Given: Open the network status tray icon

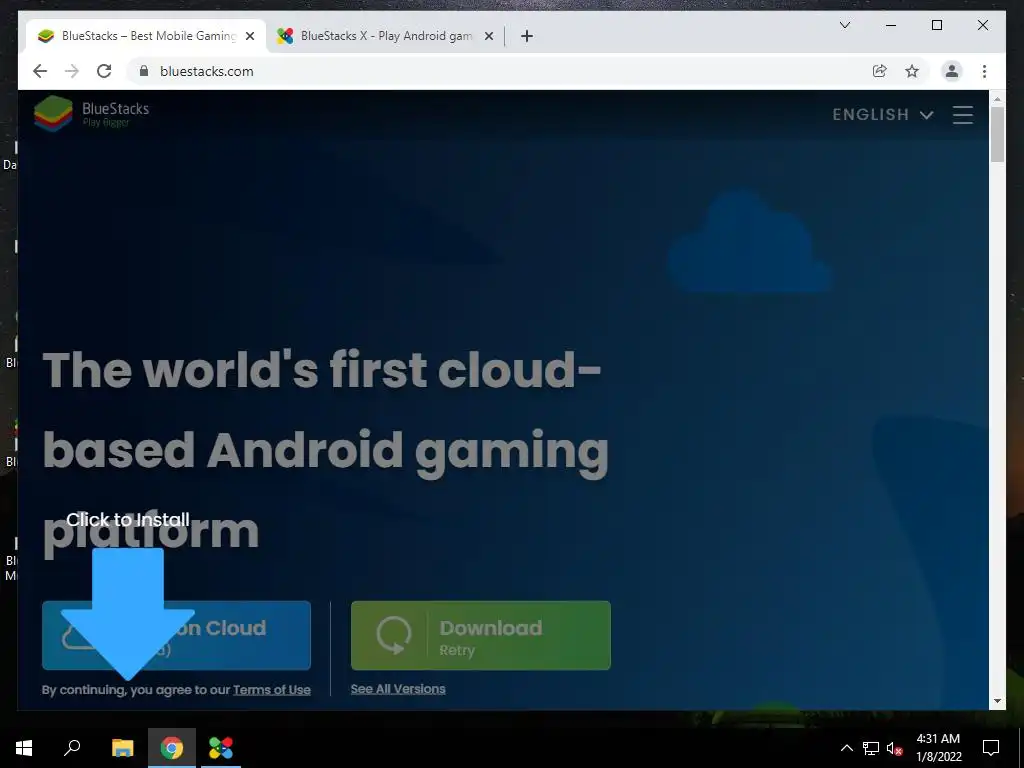Looking at the screenshot, I should point(871,748).
